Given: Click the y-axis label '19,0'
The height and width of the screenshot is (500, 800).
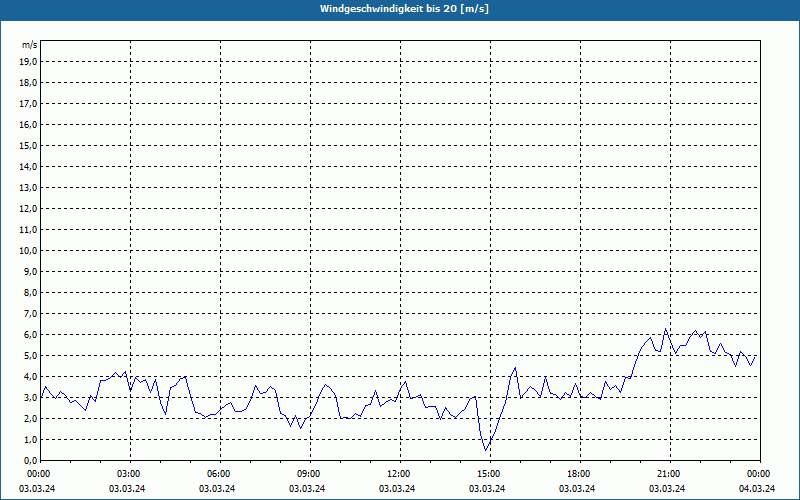Looking at the screenshot, I should 29,62.
